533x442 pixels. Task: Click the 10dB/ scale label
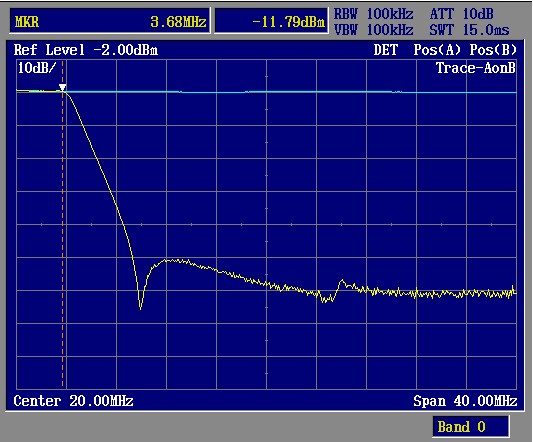(x=37, y=68)
